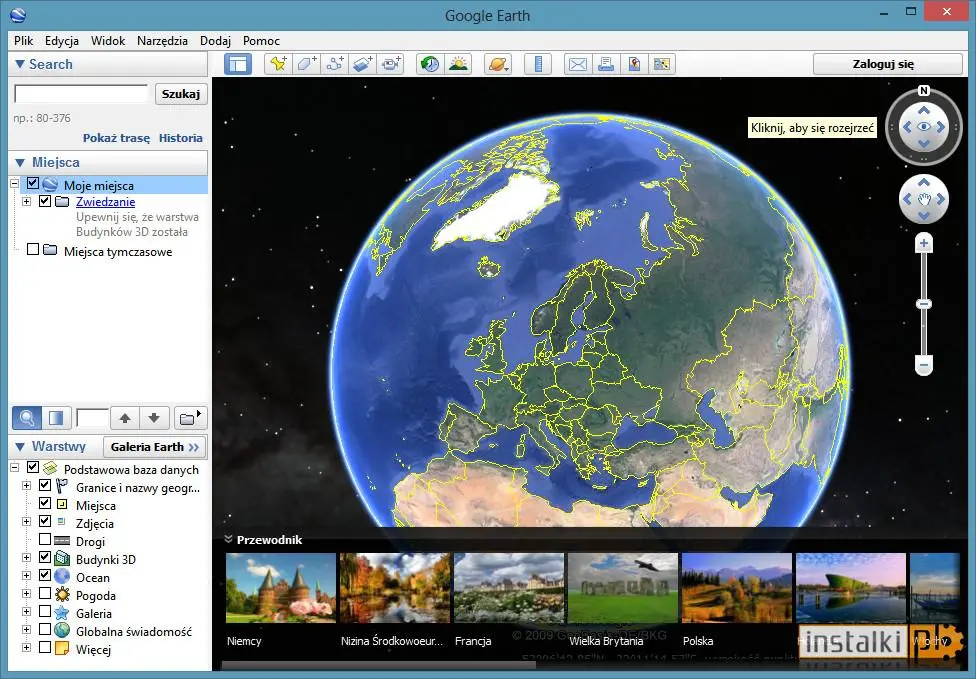Collapse the Moje miejsca tree node
This screenshot has height=679, width=976.
(x=14, y=184)
